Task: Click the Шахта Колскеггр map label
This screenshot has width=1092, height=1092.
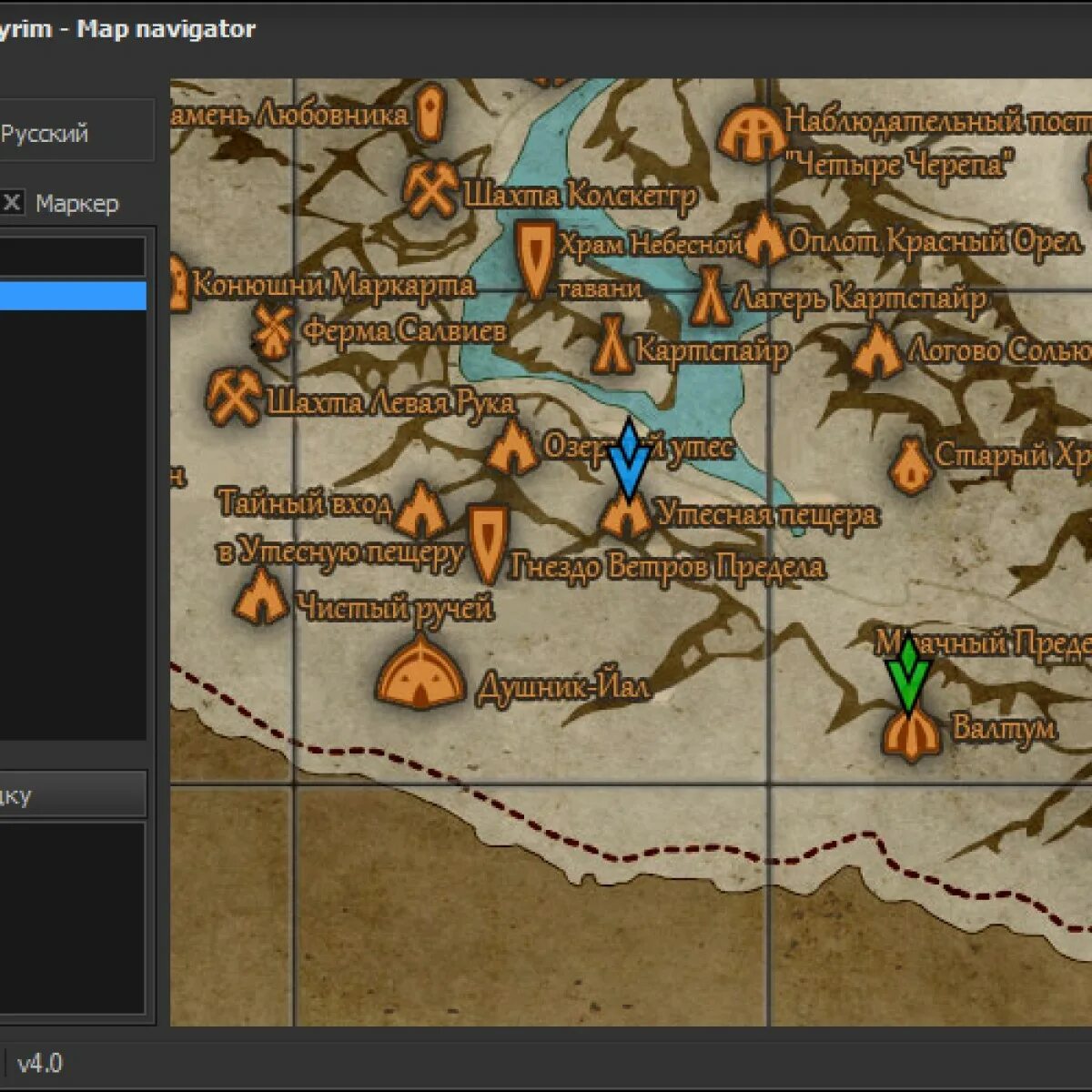Action: (580, 195)
